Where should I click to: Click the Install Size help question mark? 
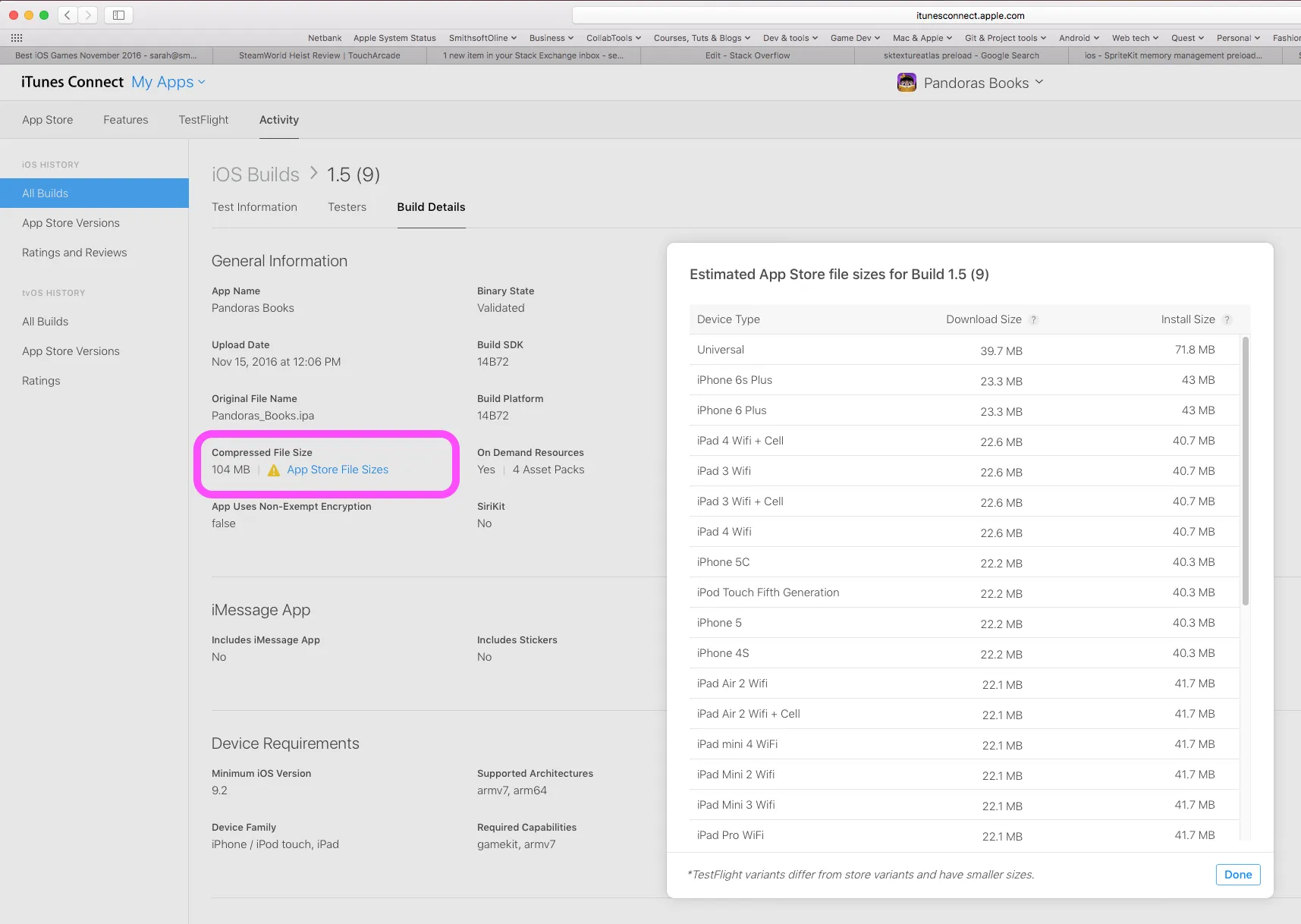[1227, 320]
